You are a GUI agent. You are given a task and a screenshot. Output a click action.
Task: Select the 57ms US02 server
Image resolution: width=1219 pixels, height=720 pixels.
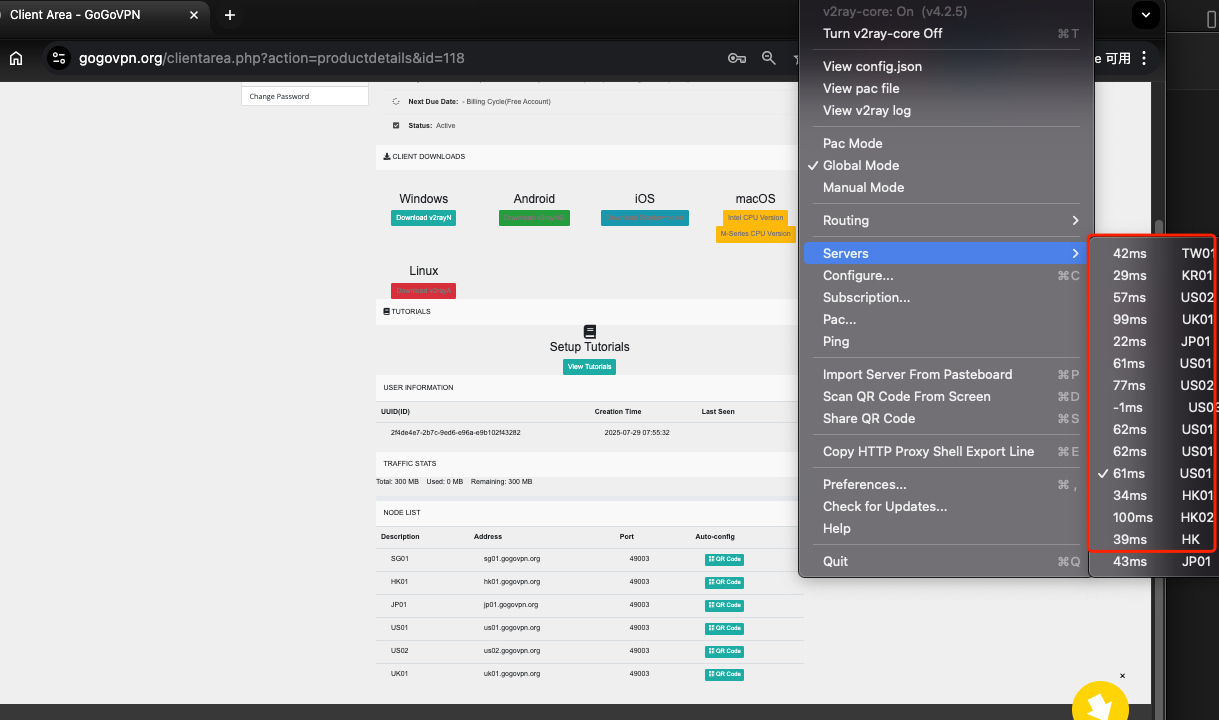tap(1154, 297)
